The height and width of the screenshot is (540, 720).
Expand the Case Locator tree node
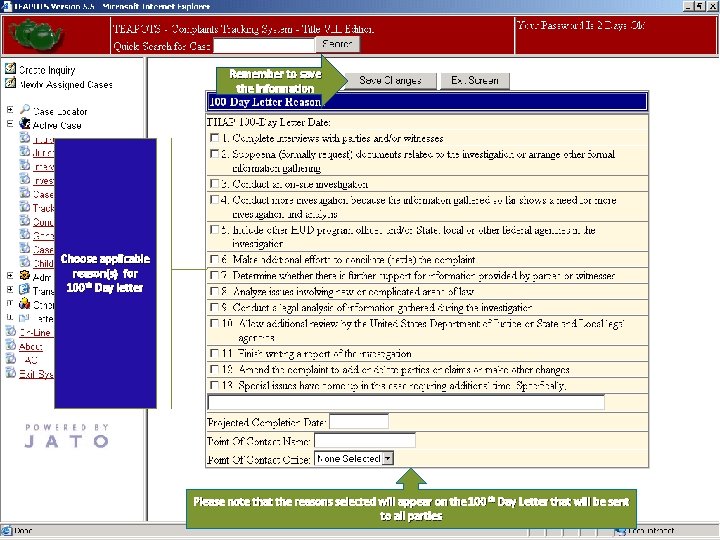tap(10, 110)
